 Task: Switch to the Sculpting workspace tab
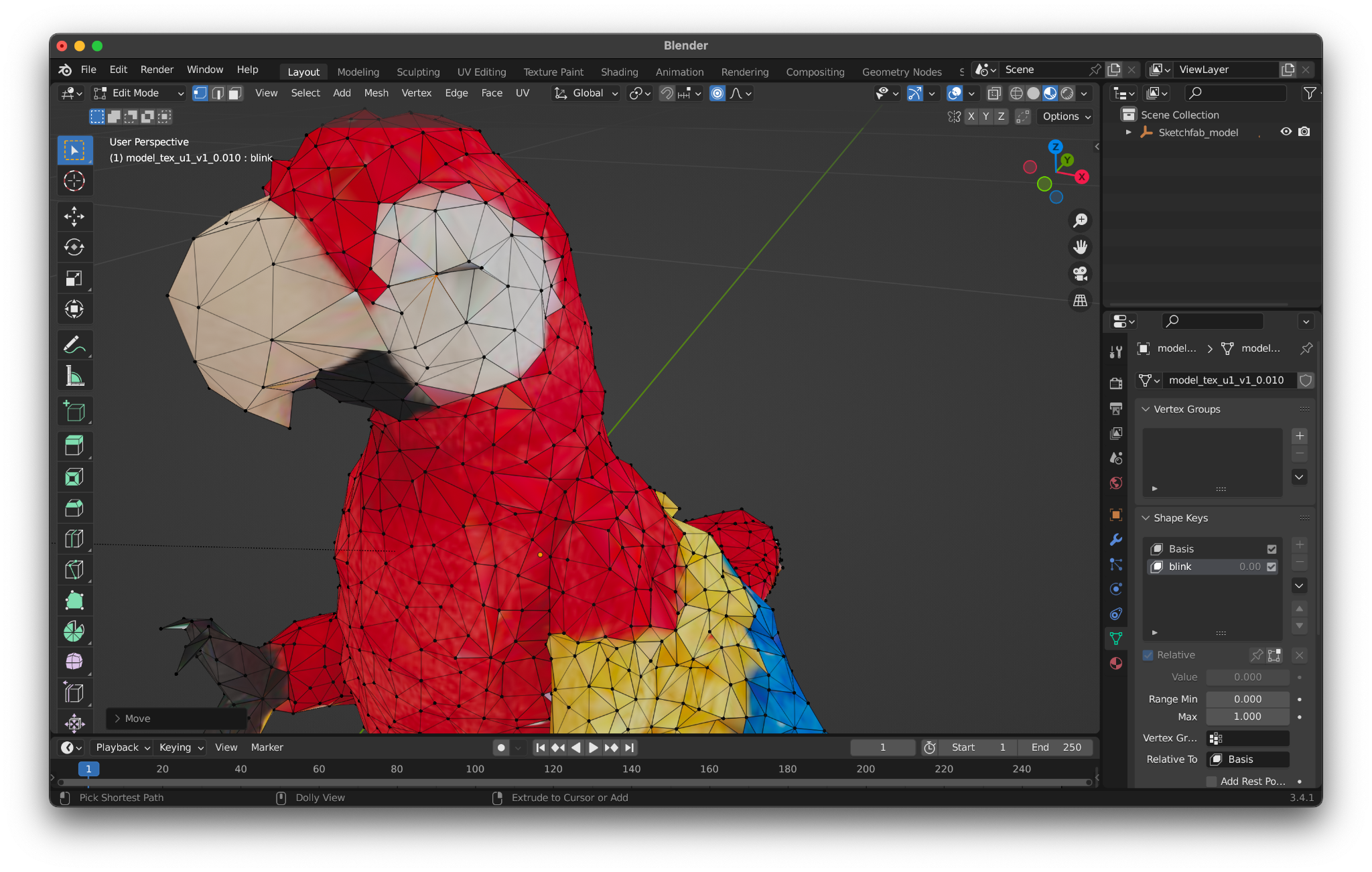(418, 72)
